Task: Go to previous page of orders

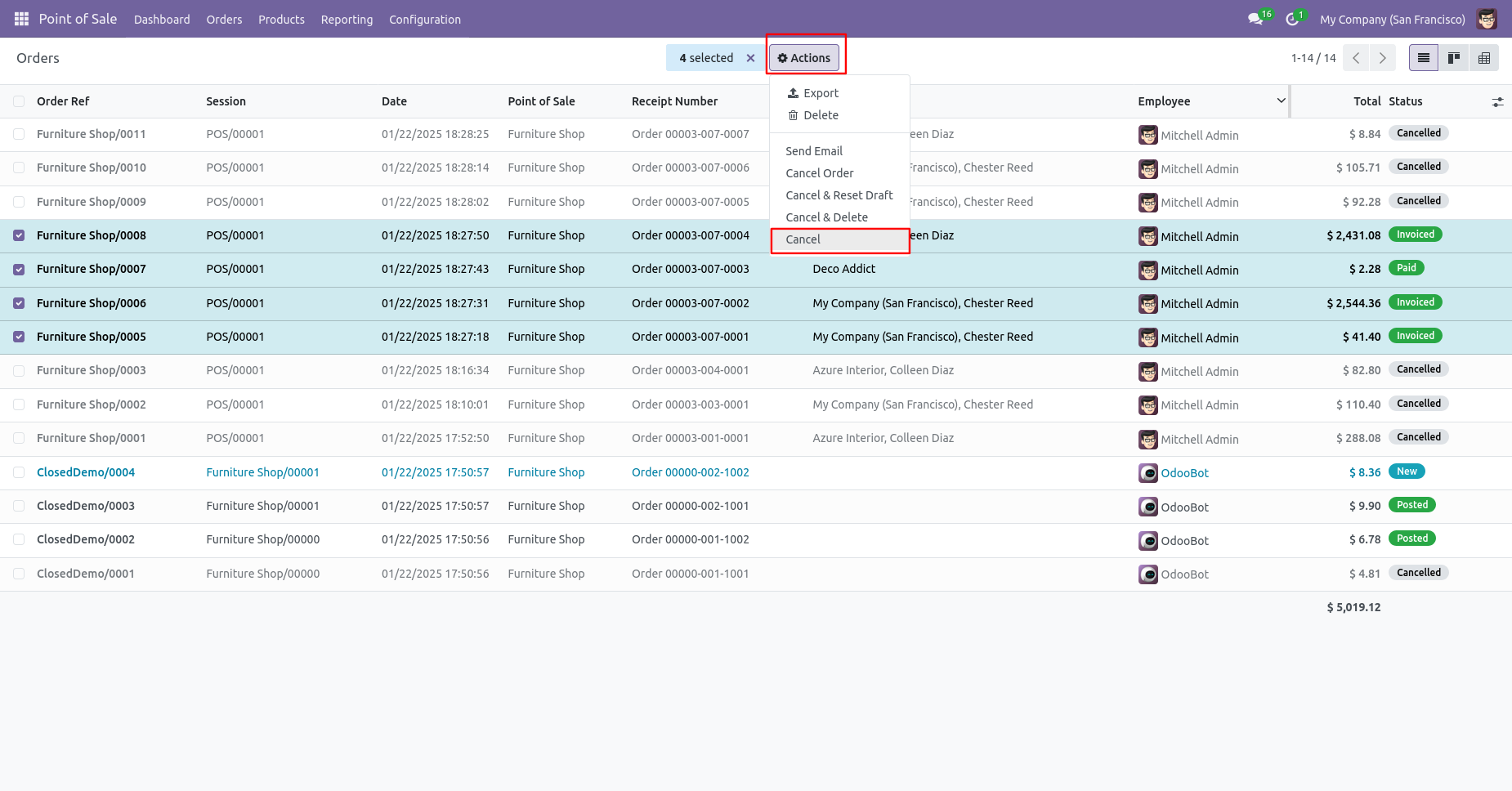Action: pyautogui.click(x=1356, y=58)
